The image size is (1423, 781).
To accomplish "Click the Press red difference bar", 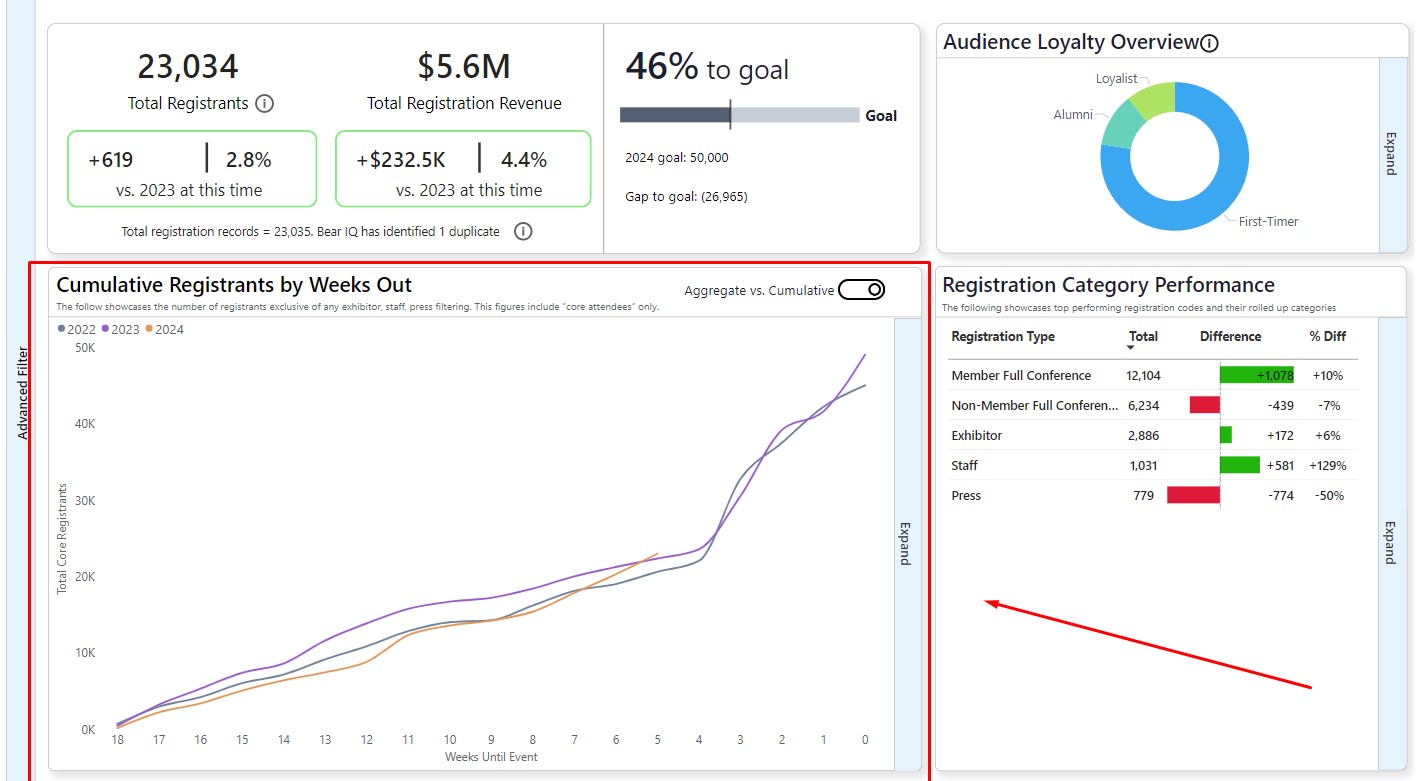I will coord(1193,495).
